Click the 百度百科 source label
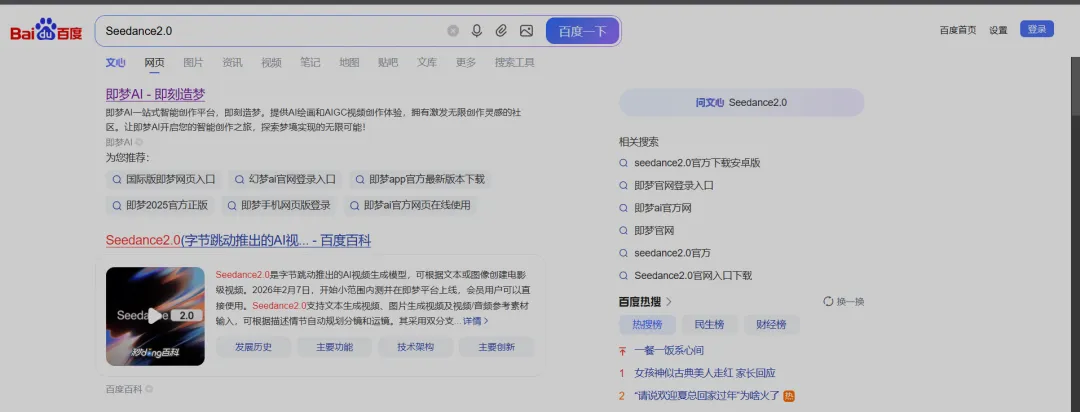This screenshot has height=412, width=1080. point(124,389)
